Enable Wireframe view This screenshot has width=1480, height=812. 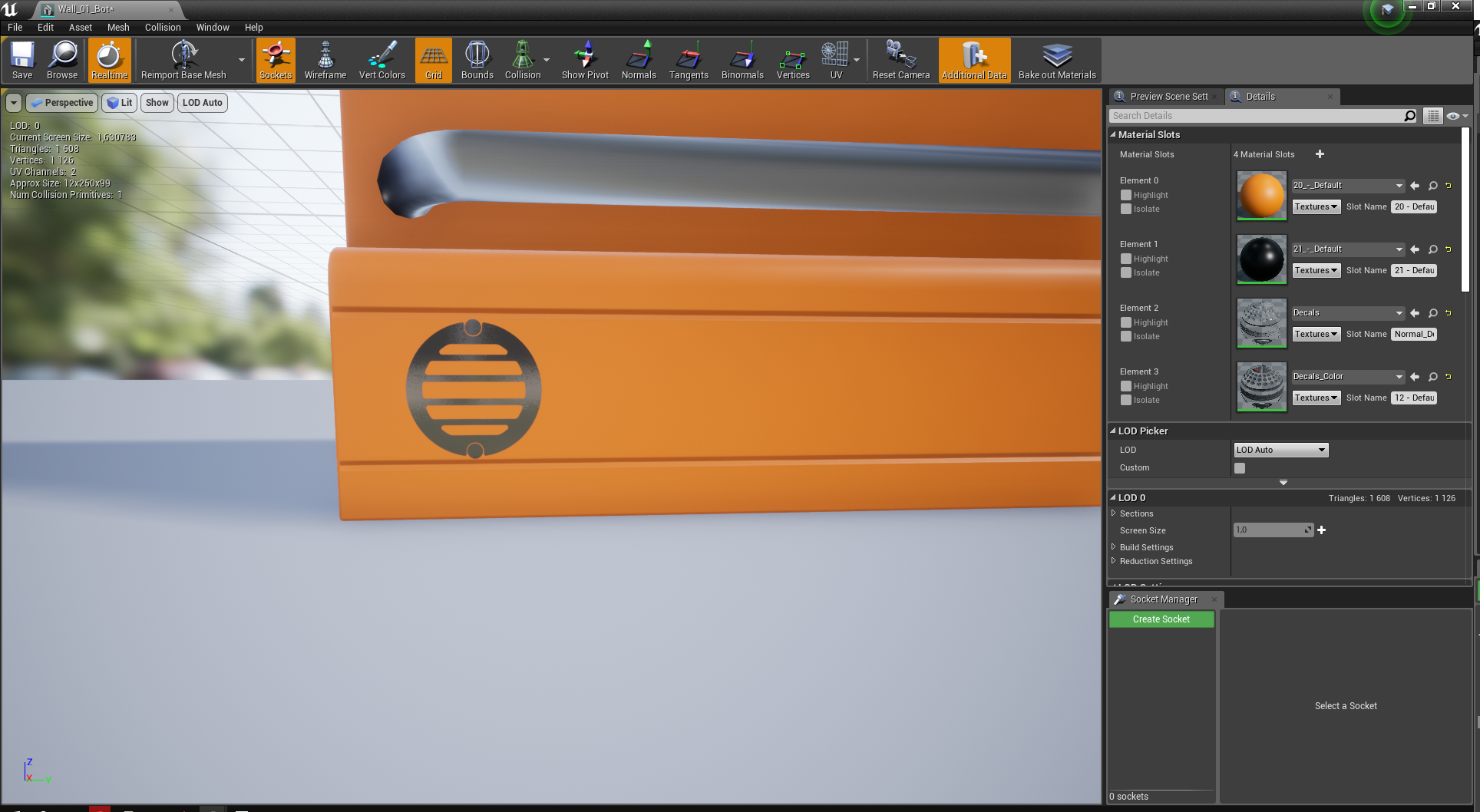point(325,60)
